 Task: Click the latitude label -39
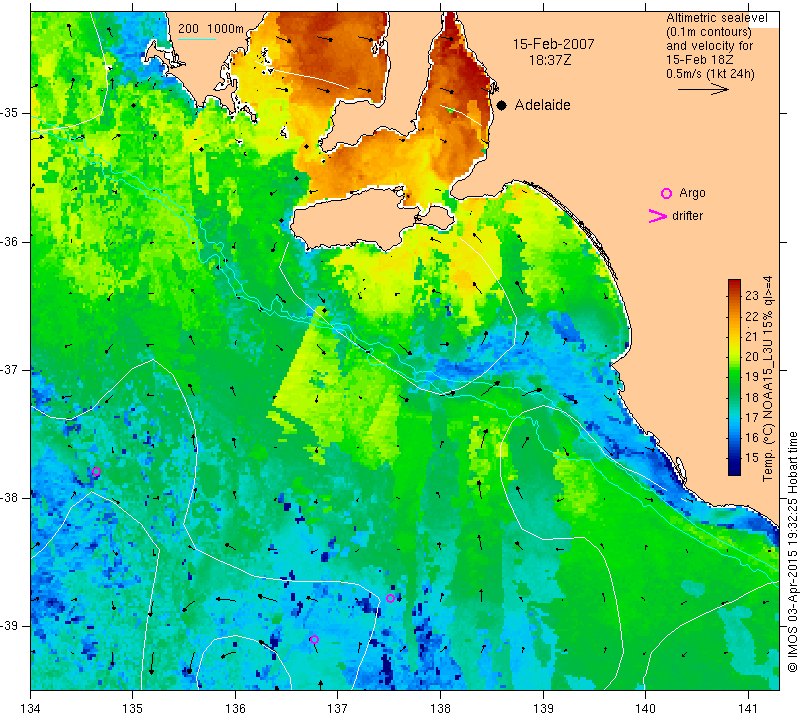point(9,625)
